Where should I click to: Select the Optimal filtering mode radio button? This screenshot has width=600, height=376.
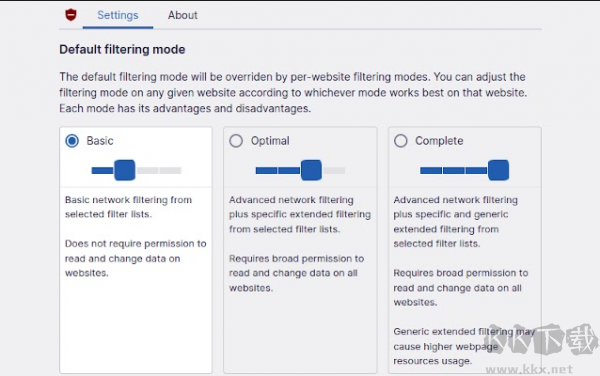click(236, 141)
